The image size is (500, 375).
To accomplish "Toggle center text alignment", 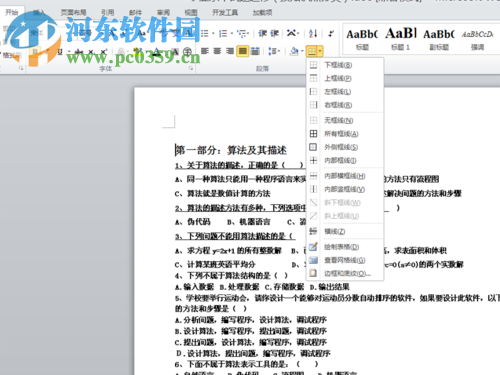I will tap(217, 51).
